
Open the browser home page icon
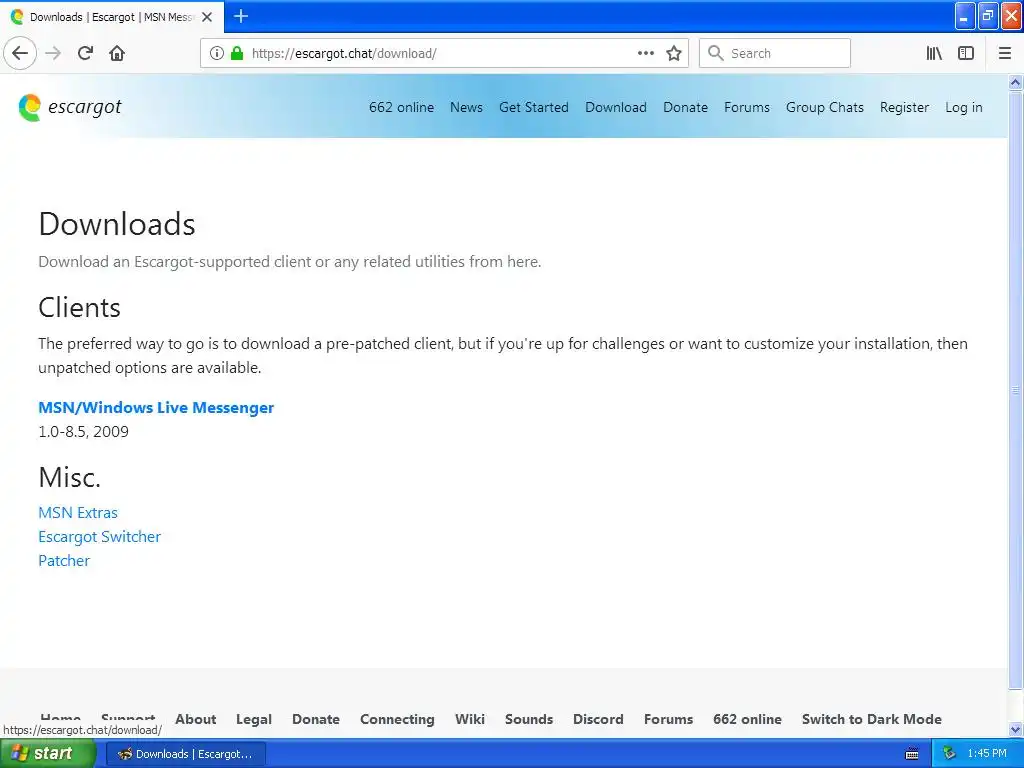[117, 53]
